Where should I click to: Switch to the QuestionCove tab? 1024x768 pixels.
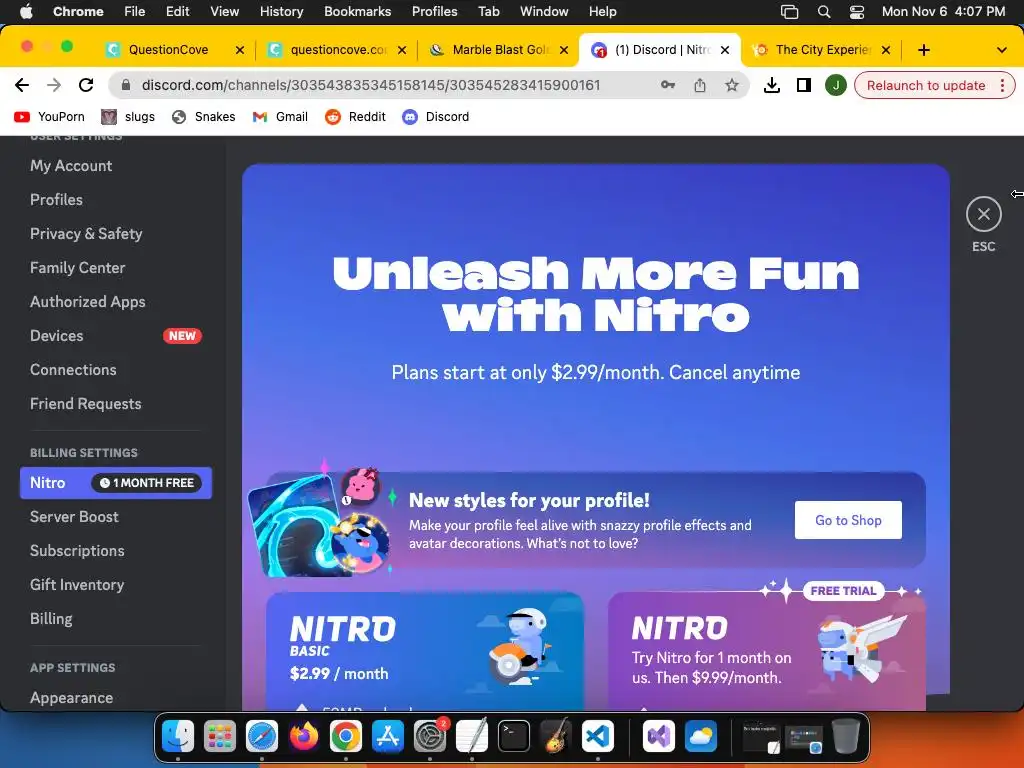(x=168, y=50)
